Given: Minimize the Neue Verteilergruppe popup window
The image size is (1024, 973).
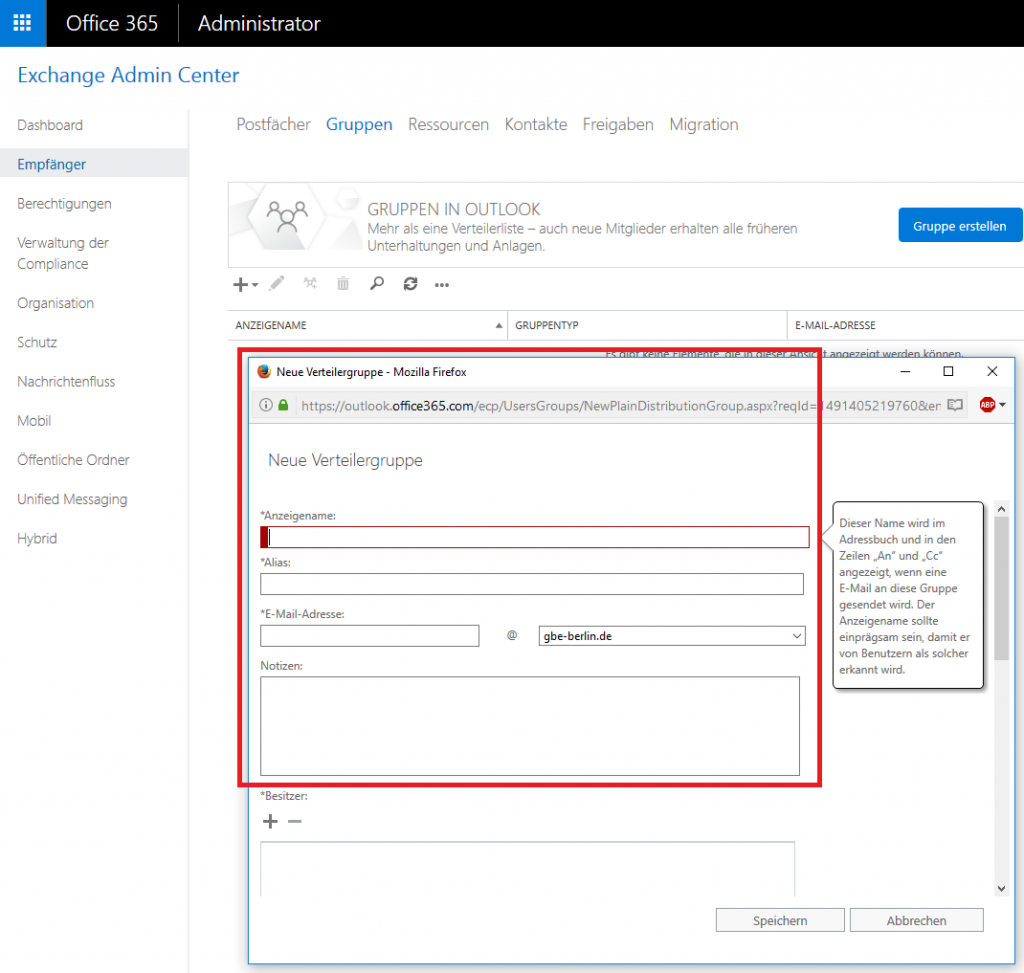Looking at the screenshot, I should [905, 372].
